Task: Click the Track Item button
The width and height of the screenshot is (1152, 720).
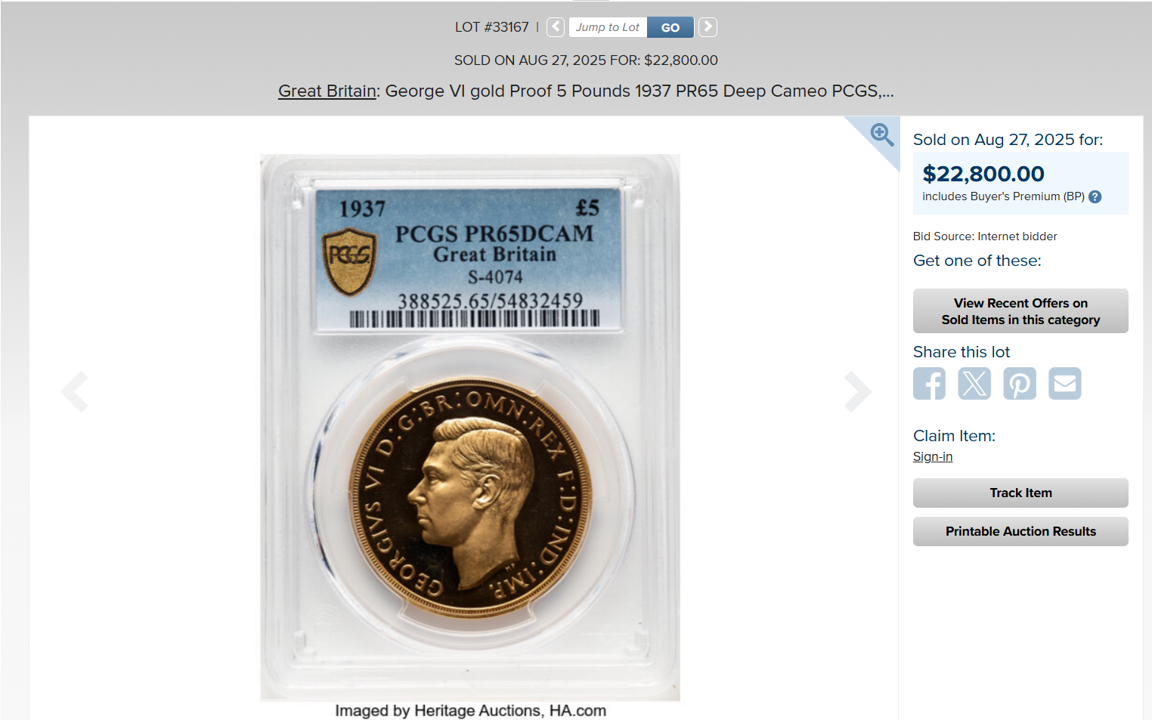Action: pos(1020,493)
